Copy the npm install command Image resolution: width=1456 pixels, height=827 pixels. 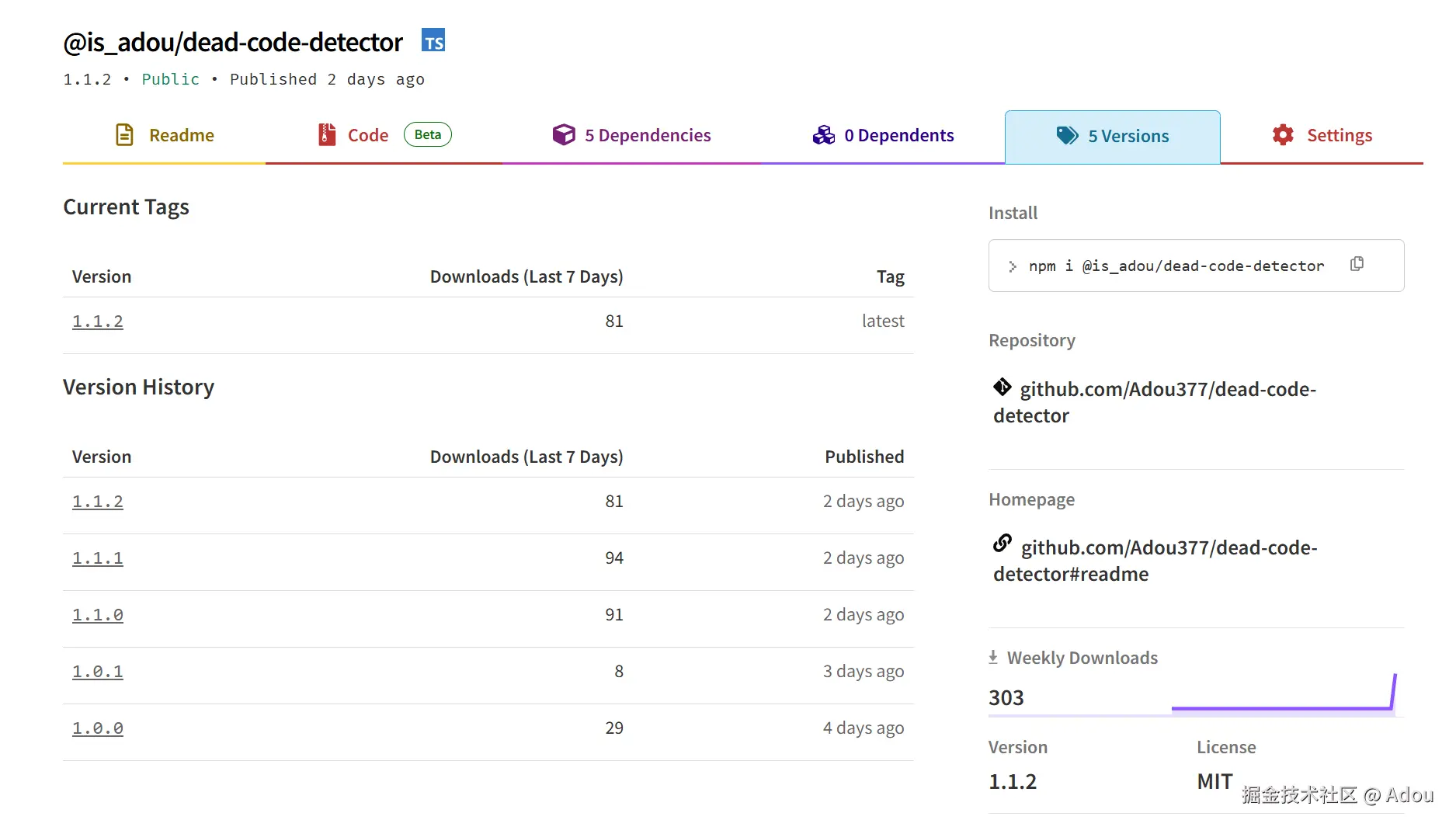[1357, 264]
